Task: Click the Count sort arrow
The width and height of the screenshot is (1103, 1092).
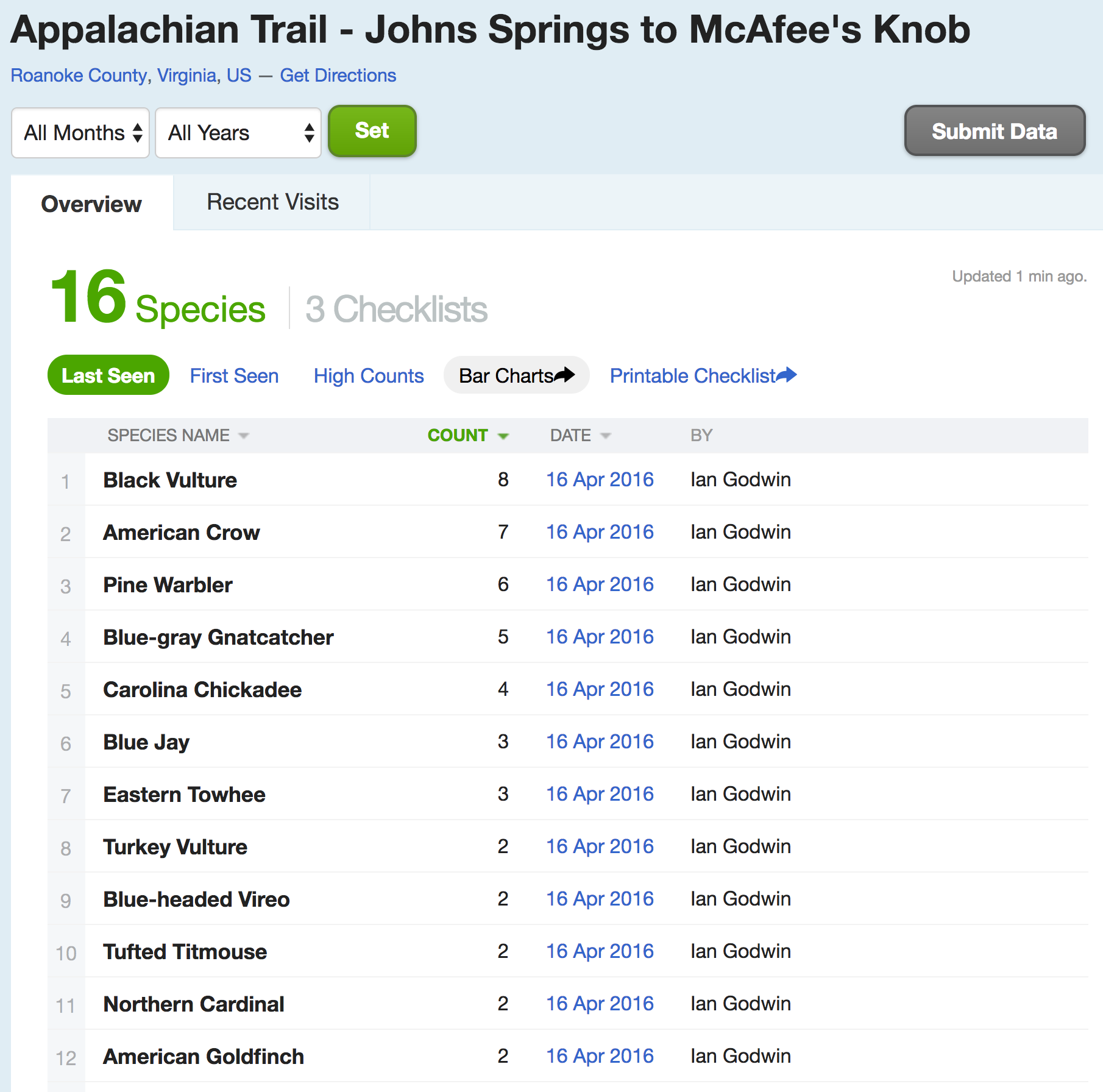Action: tap(503, 436)
